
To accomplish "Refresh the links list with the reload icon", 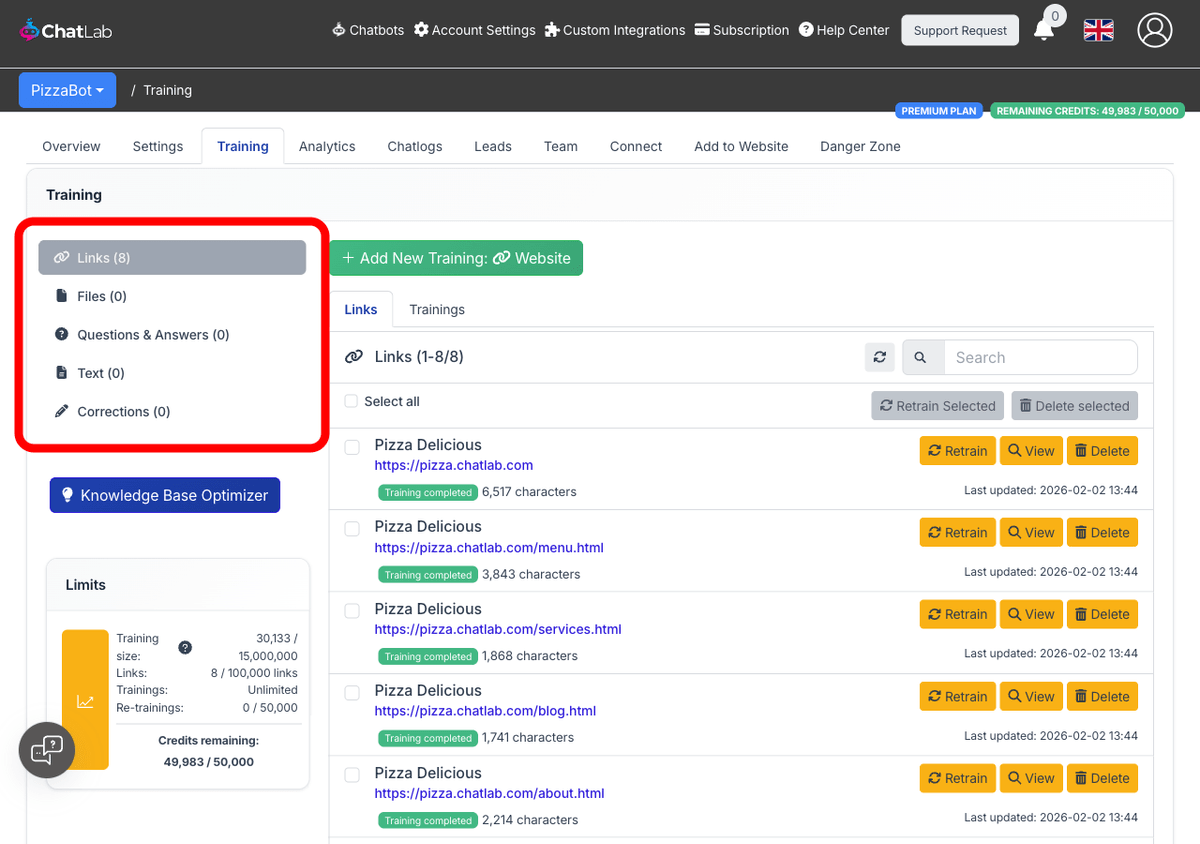I will pos(879,357).
